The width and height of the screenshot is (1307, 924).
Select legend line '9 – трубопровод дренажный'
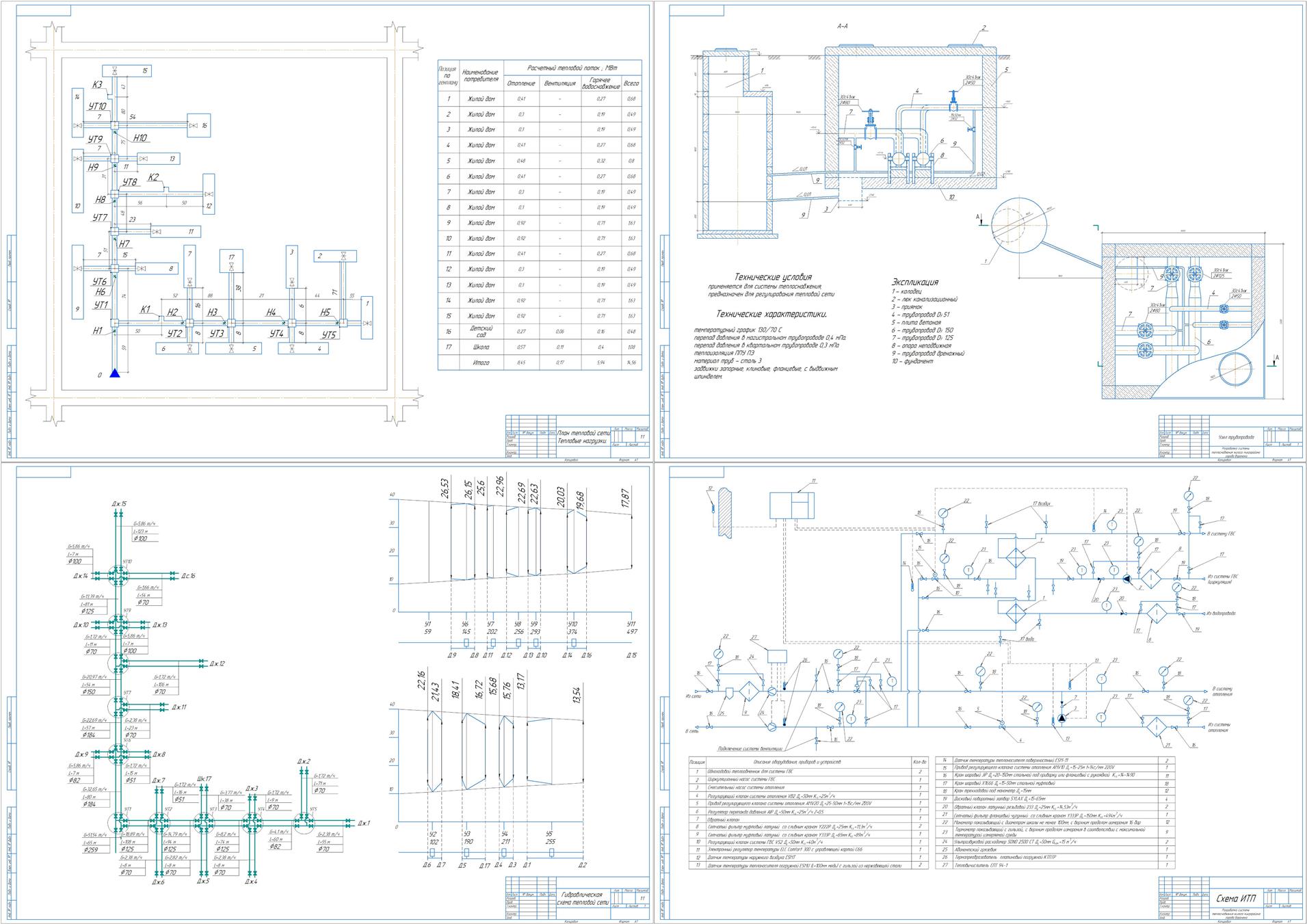point(928,354)
